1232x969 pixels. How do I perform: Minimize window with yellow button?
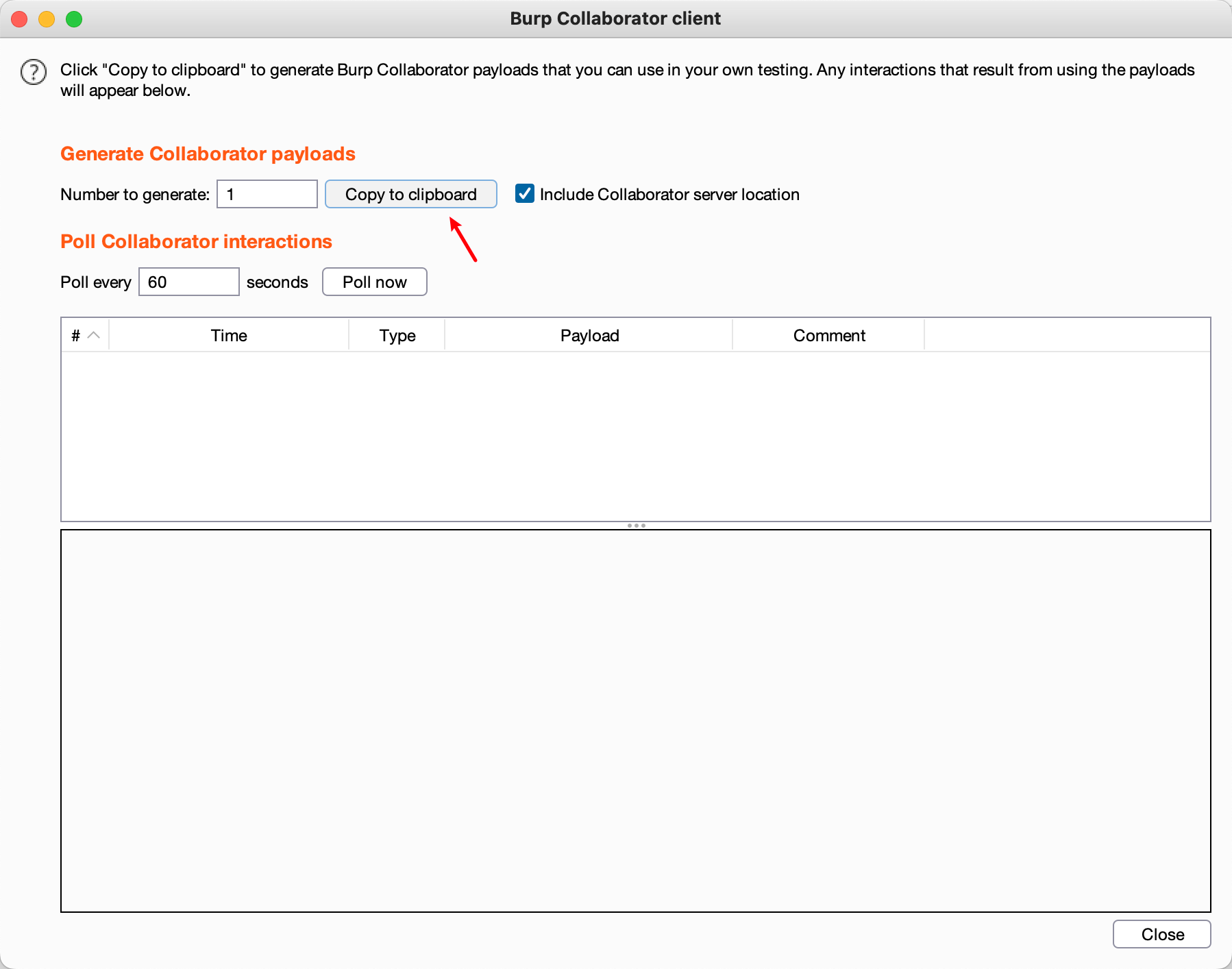coord(47,19)
